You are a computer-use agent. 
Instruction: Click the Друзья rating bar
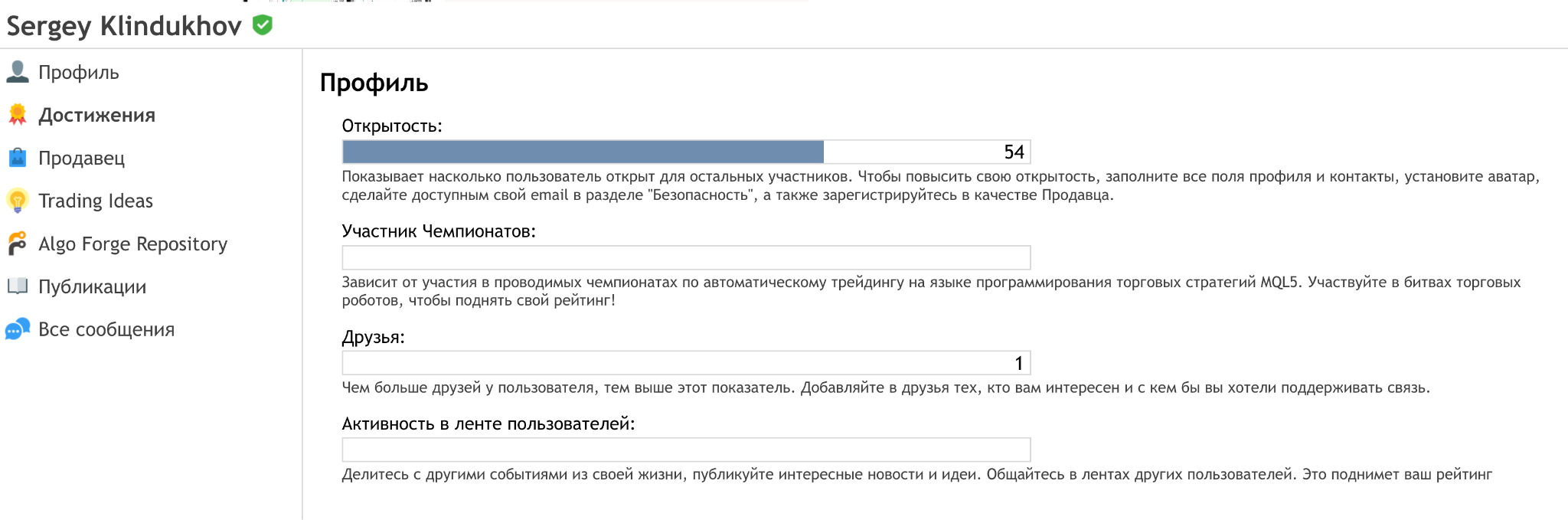[686, 362]
